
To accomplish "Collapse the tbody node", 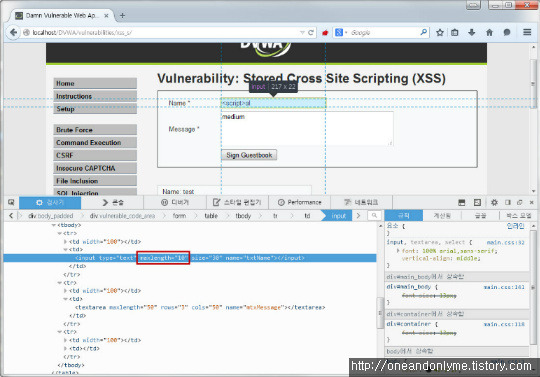I will [53, 225].
